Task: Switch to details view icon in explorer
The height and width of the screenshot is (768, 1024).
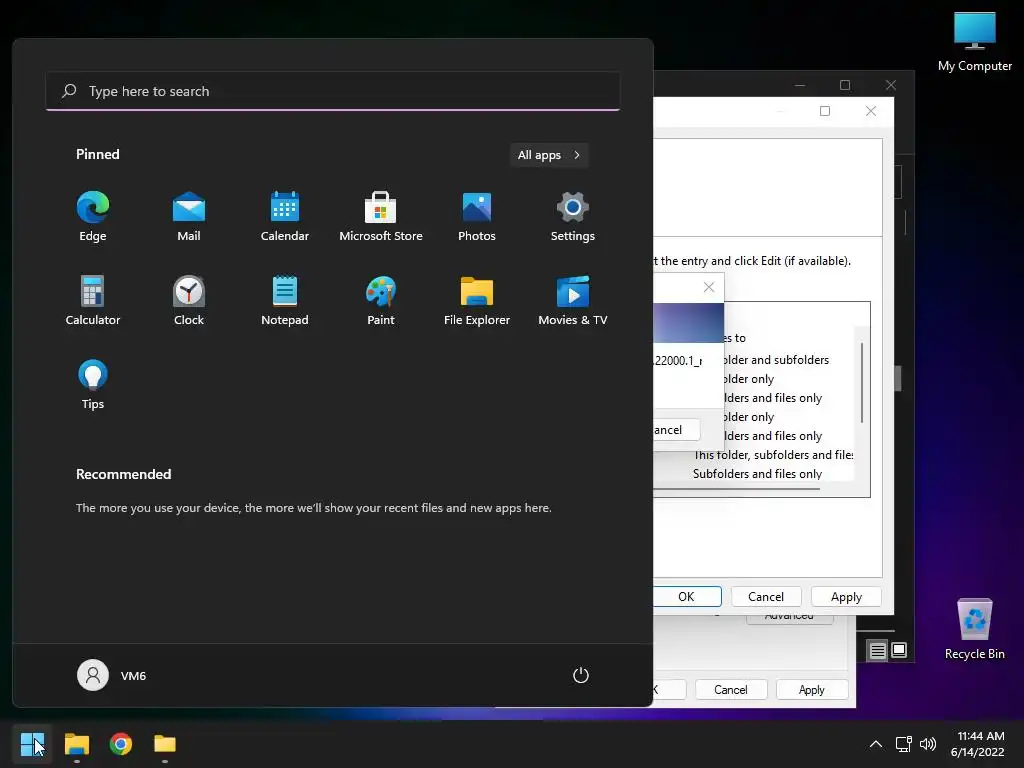Action: tap(877, 650)
